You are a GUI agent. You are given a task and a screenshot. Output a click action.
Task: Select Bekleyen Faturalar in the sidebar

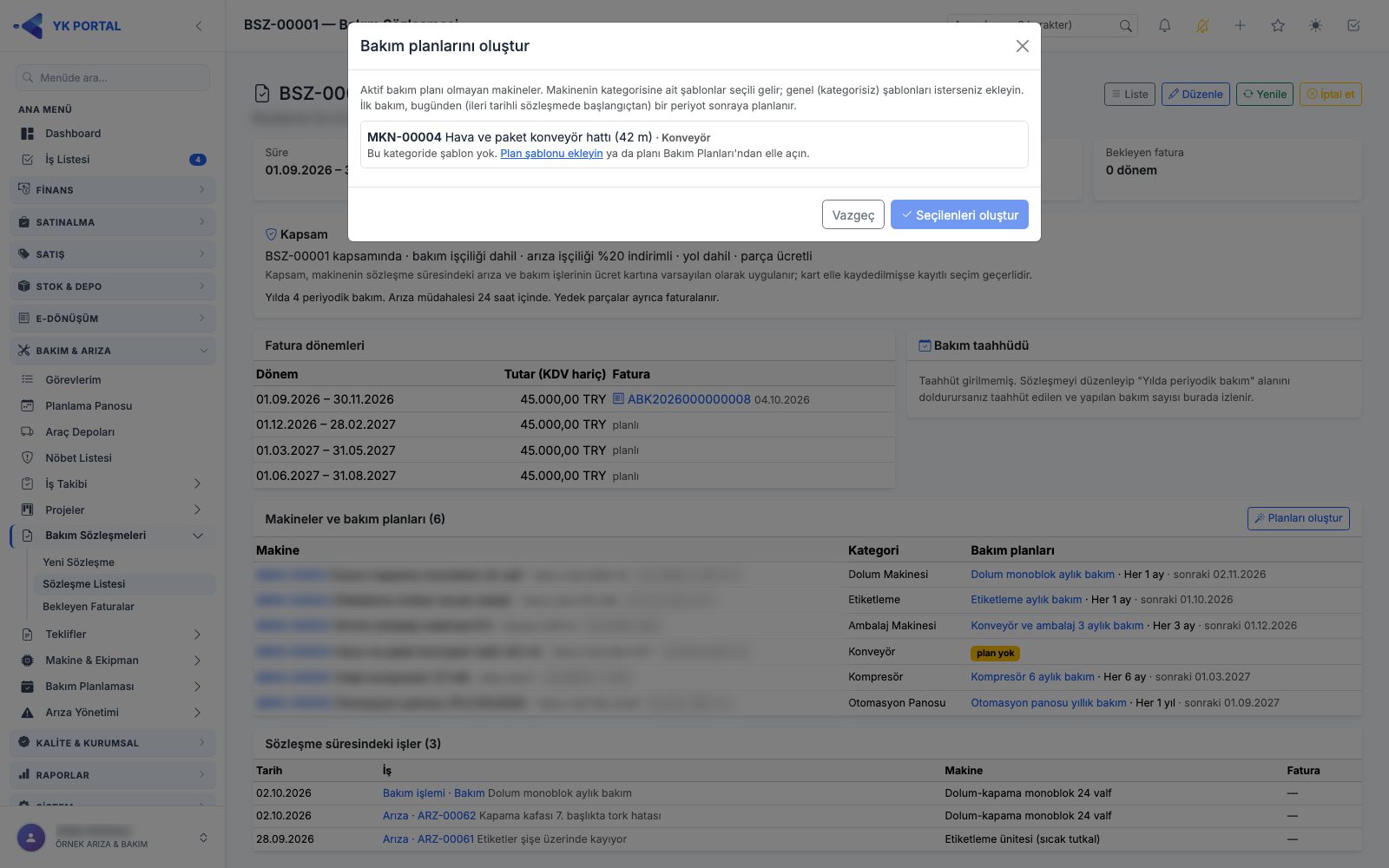122,607
